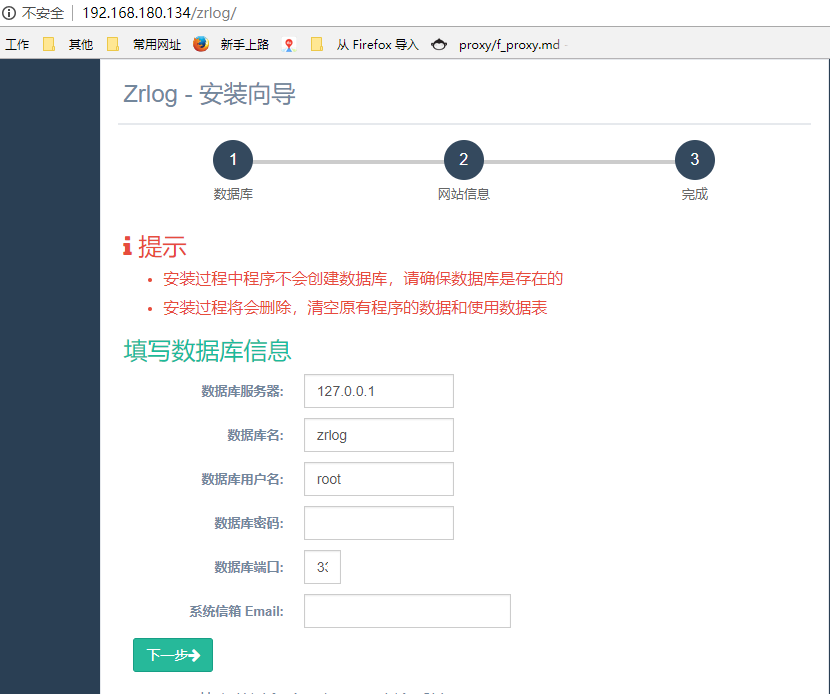Click the site info icon next to 不安全
Viewport: 830px width, 694px height.
(x=8, y=13)
